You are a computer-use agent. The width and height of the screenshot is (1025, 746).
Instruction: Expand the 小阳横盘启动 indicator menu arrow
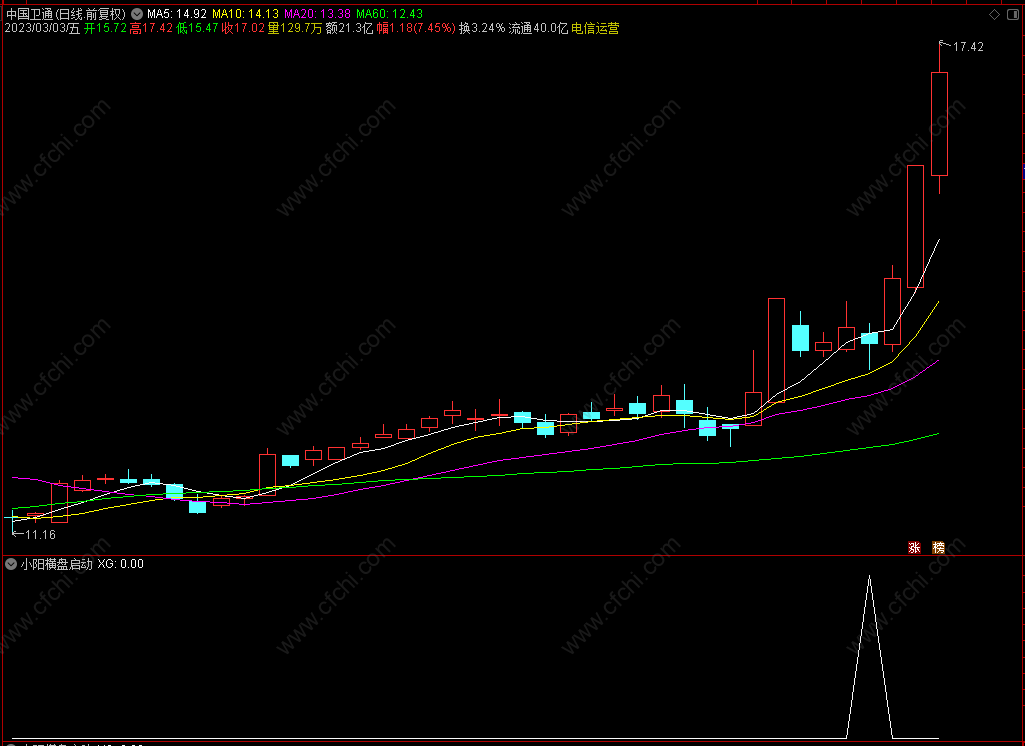[x=10, y=564]
